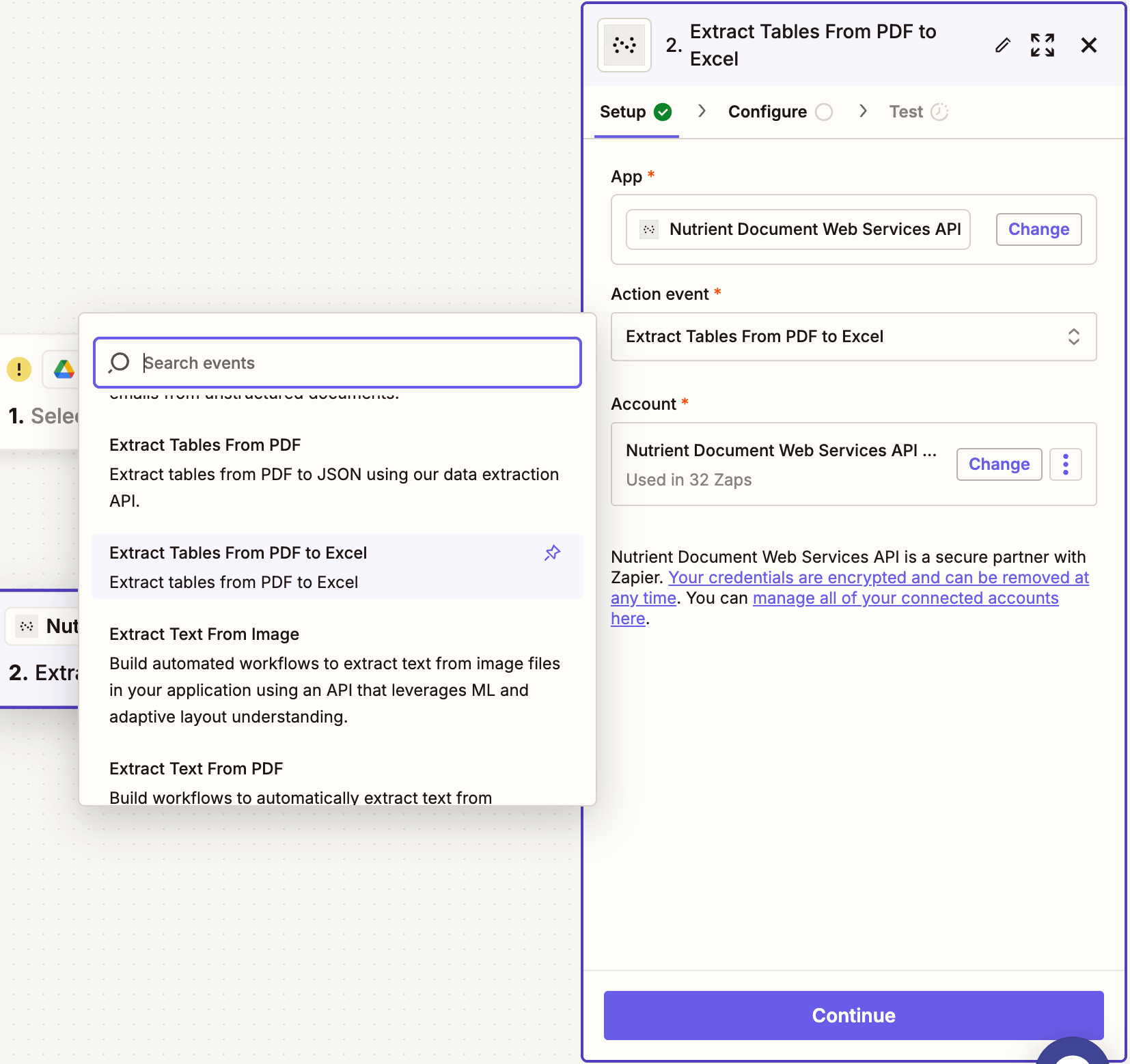Screen dimensions: 1130x1064
Task: Close the step editor panel
Action: click(1088, 46)
